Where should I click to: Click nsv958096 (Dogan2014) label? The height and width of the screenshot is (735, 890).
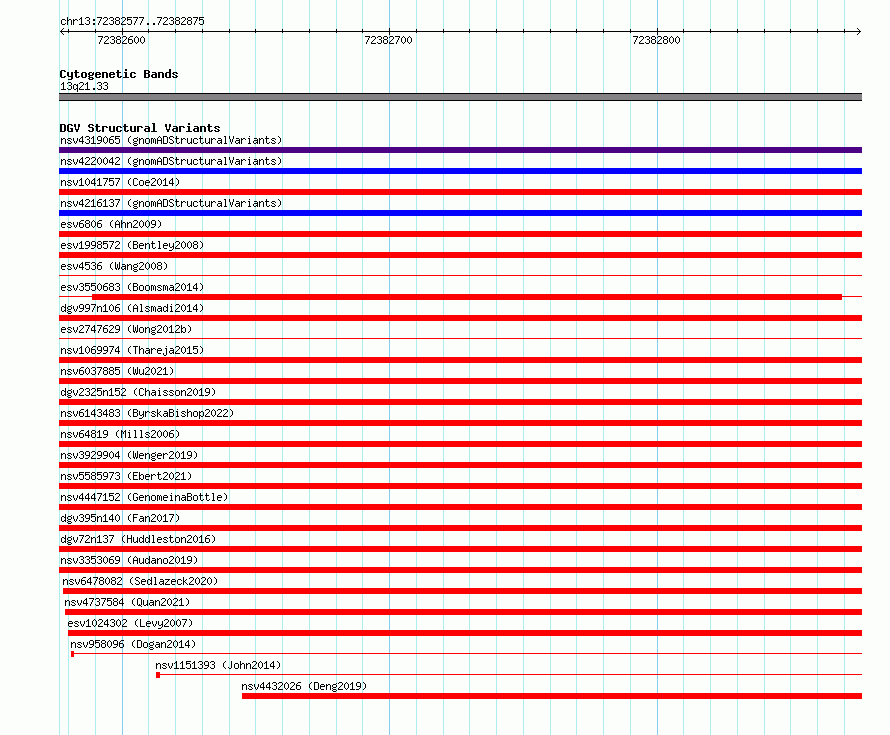(133, 644)
